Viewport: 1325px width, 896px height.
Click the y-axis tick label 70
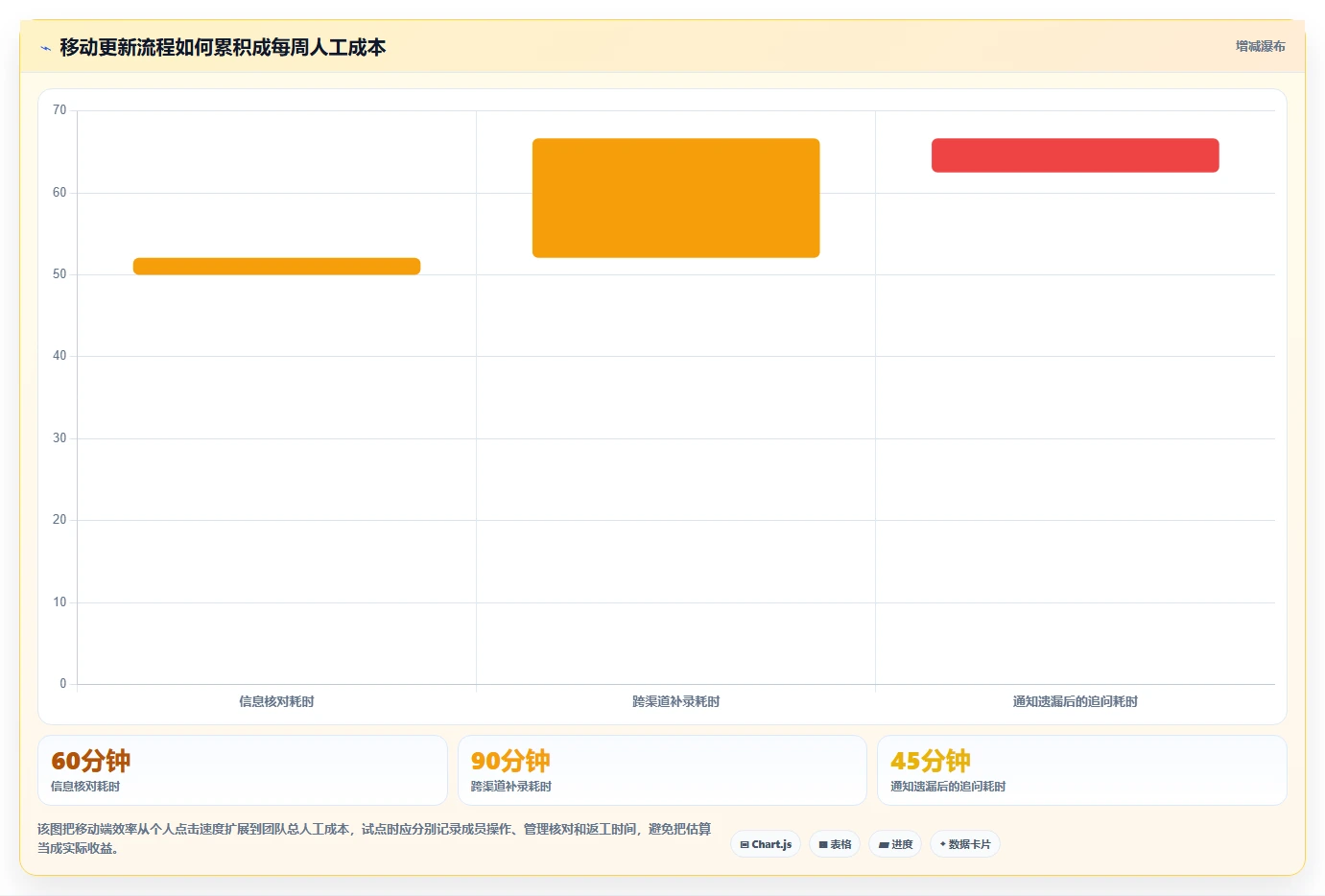pos(59,110)
